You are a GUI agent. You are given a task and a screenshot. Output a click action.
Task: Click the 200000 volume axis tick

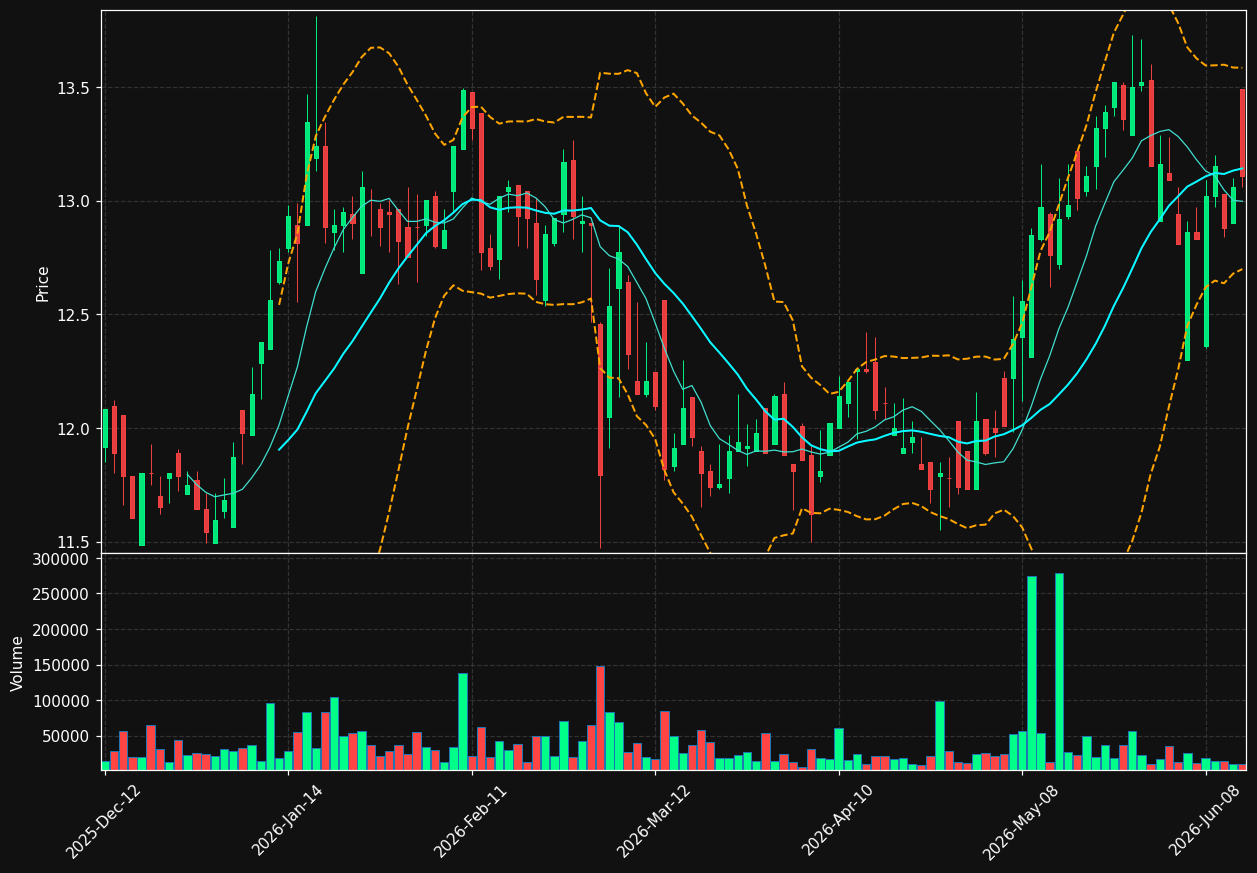point(61,630)
